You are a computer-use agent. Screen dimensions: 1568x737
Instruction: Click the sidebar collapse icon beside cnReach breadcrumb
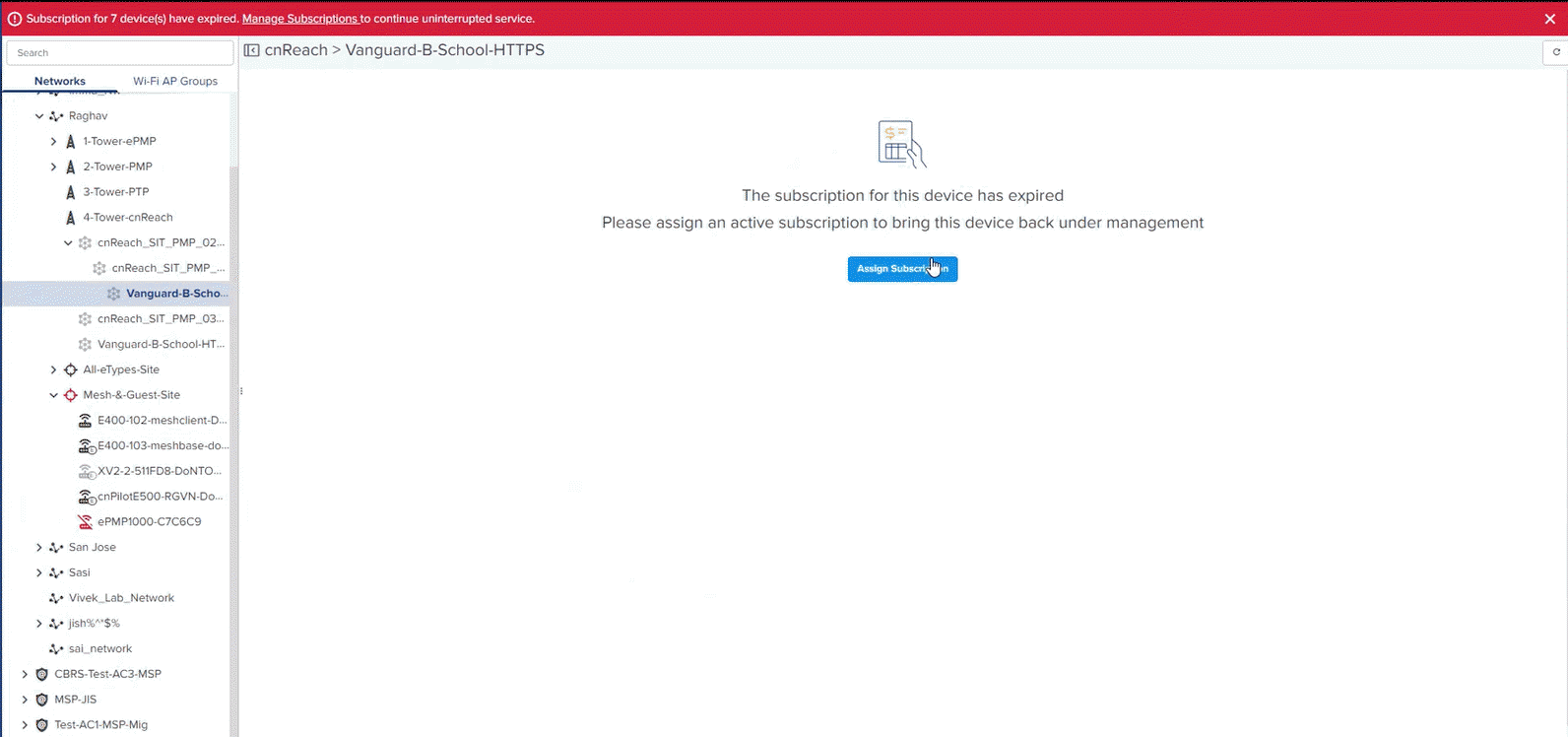coord(251,50)
